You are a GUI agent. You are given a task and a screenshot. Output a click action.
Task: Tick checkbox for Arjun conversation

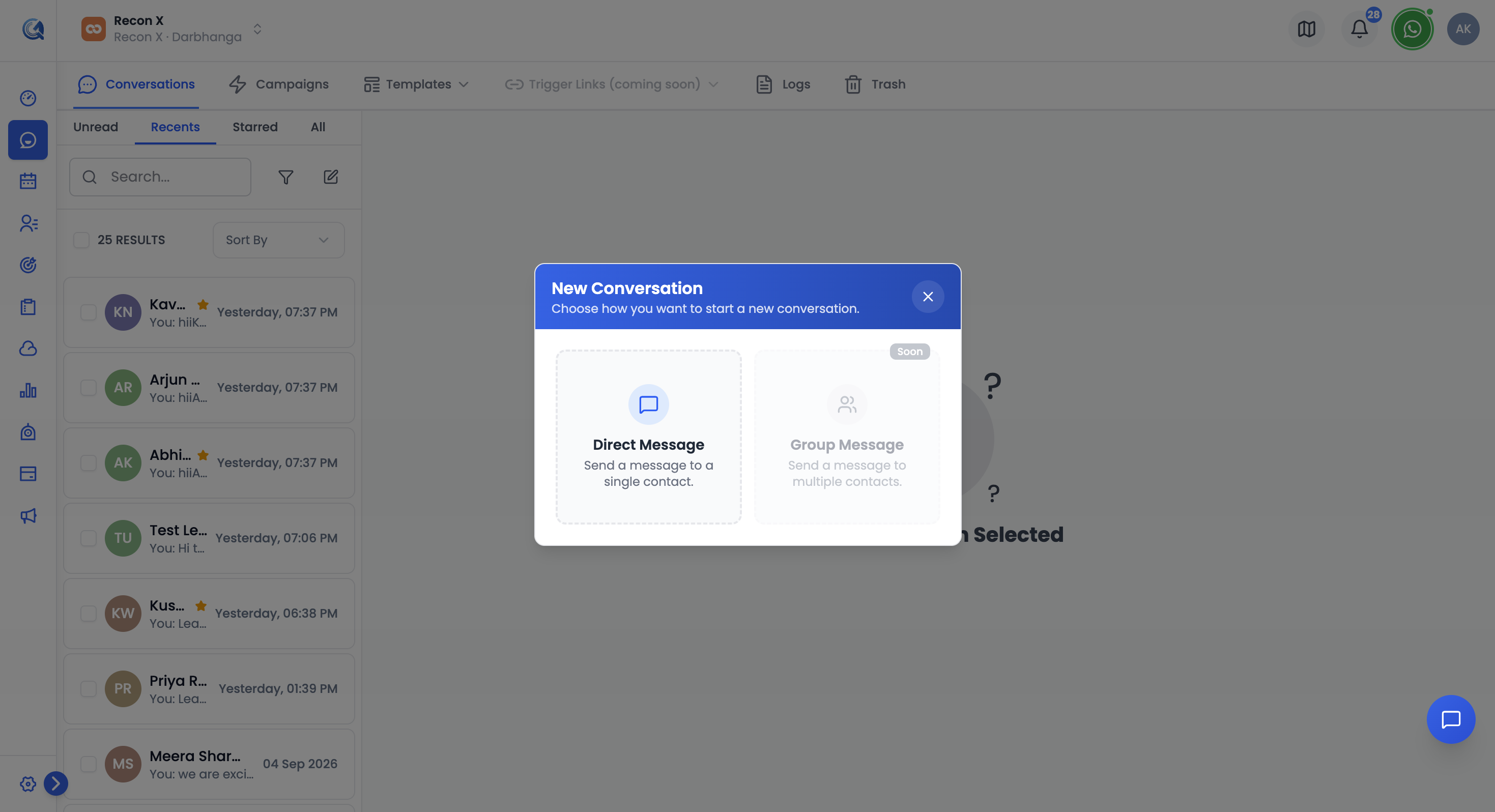coord(88,388)
